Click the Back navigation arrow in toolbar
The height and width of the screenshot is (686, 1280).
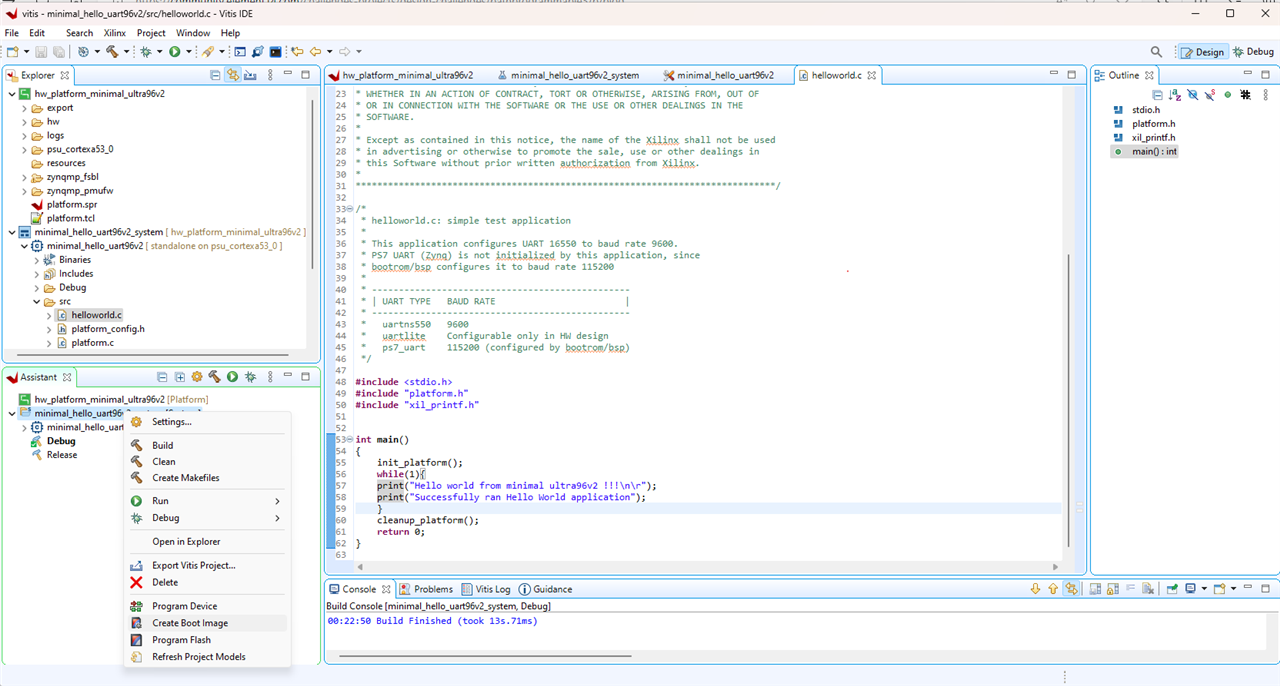point(315,51)
